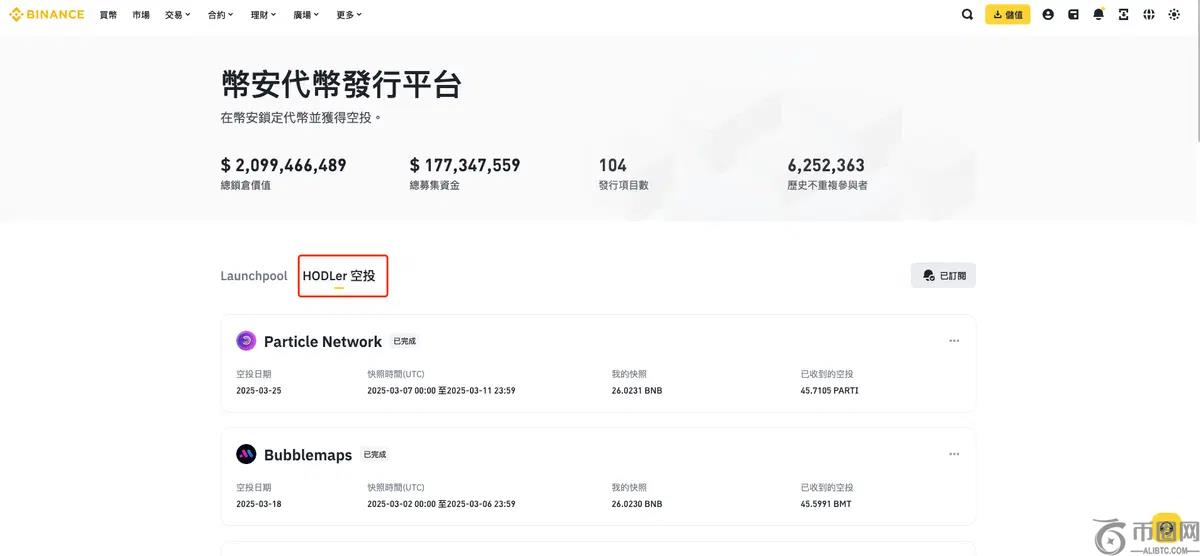
Task: Click the Bubblemaps project logo
Action: 246,454
